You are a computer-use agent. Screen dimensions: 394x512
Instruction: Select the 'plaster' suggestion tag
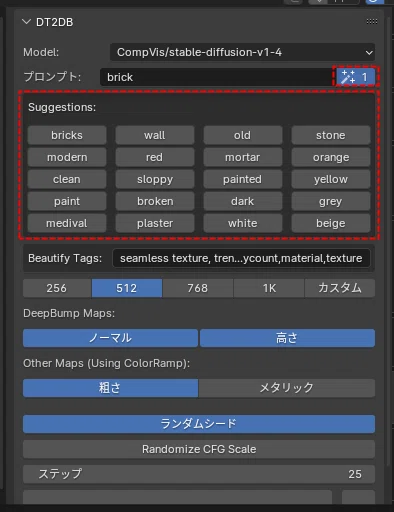tap(155, 223)
